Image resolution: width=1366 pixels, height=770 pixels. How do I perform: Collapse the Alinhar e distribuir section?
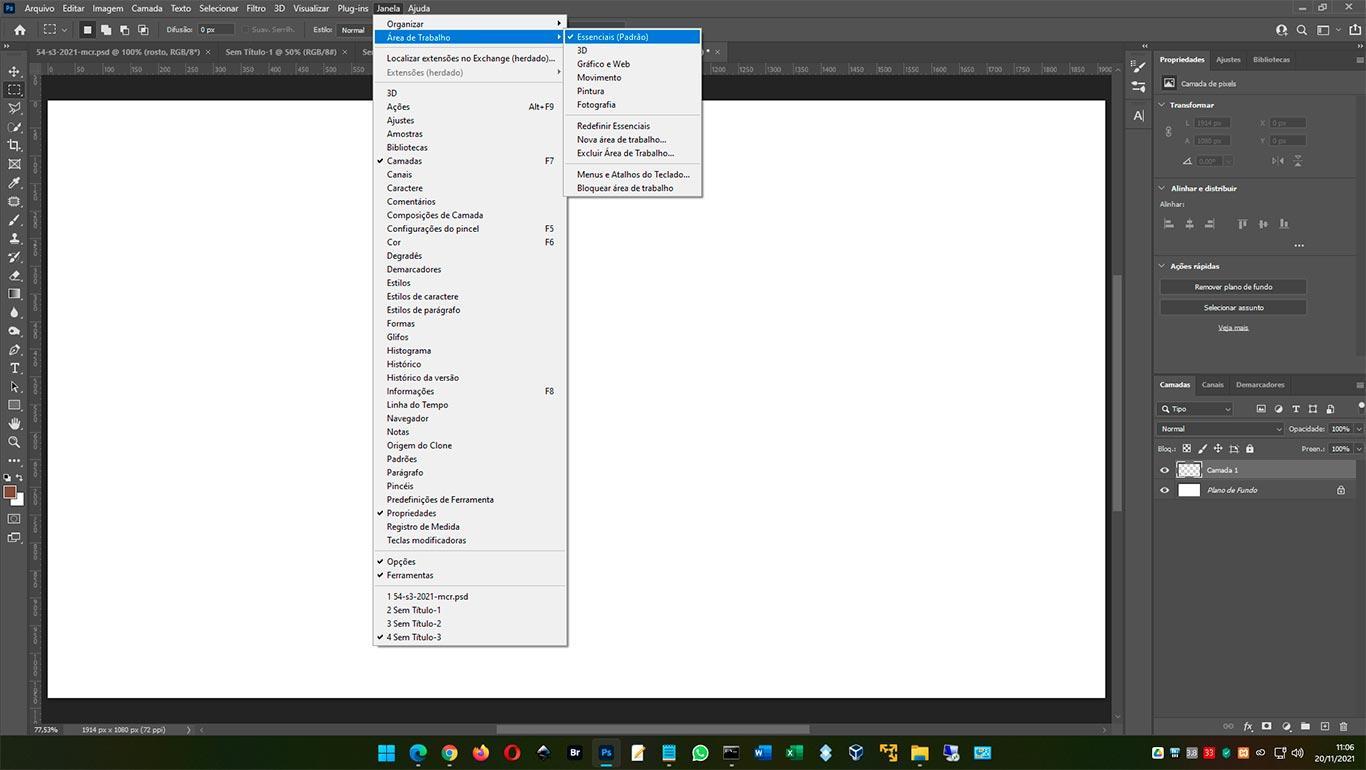point(1162,188)
